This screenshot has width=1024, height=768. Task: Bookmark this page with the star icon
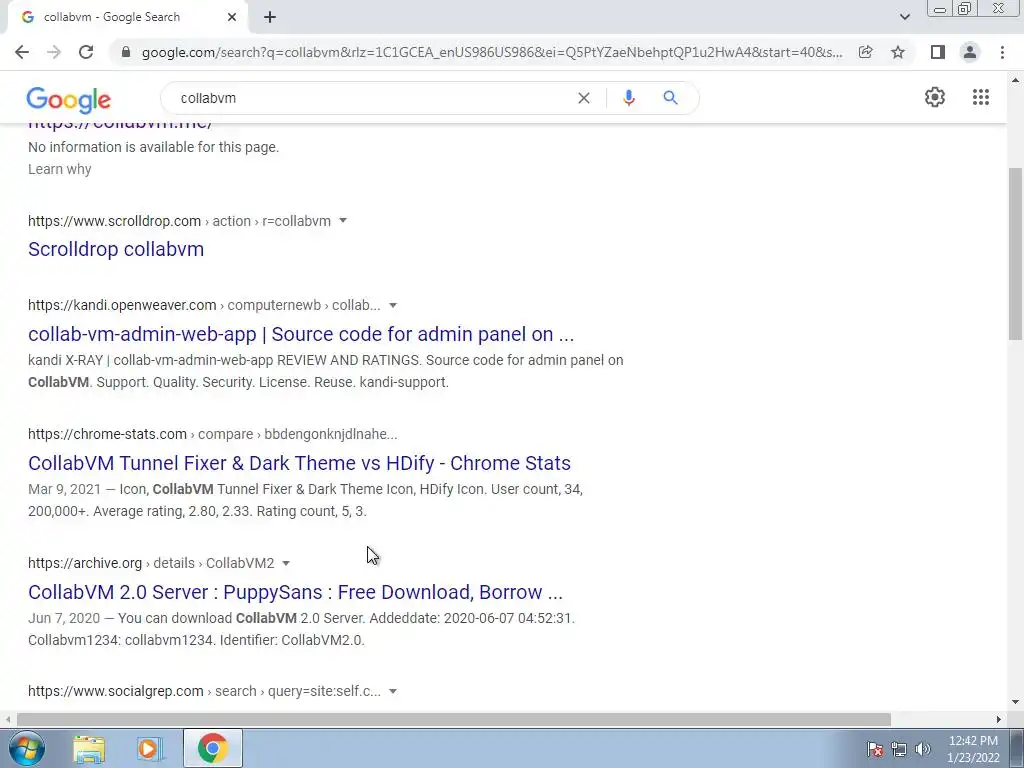pyautogui.click(x=898, y=52)
